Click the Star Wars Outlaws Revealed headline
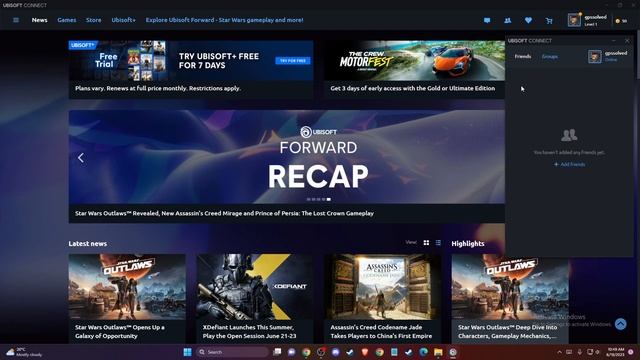This screenshot has height=360, width=640. click(224, 213)
